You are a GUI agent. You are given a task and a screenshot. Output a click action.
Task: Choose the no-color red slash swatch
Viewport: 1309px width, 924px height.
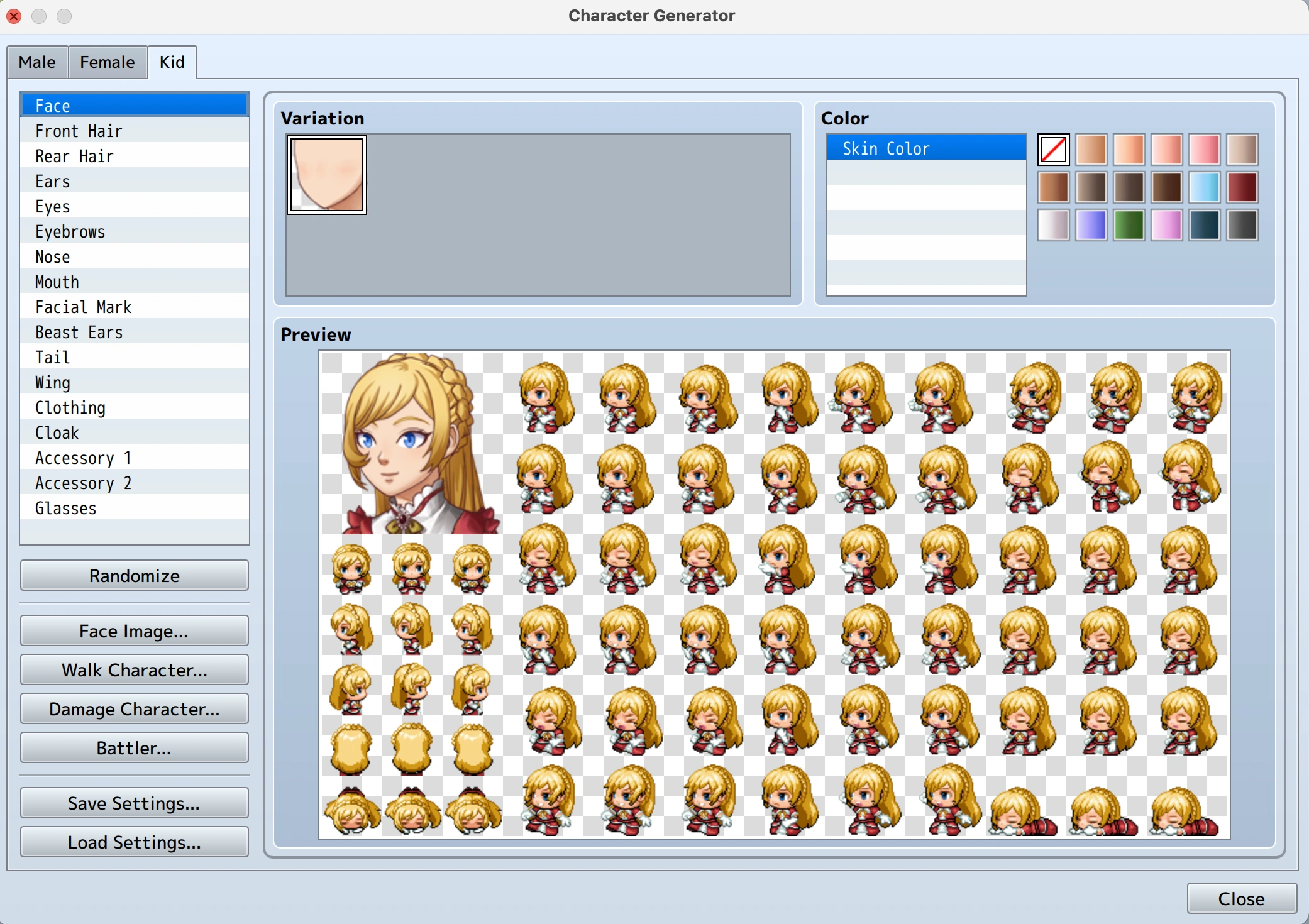point(1053,150)
